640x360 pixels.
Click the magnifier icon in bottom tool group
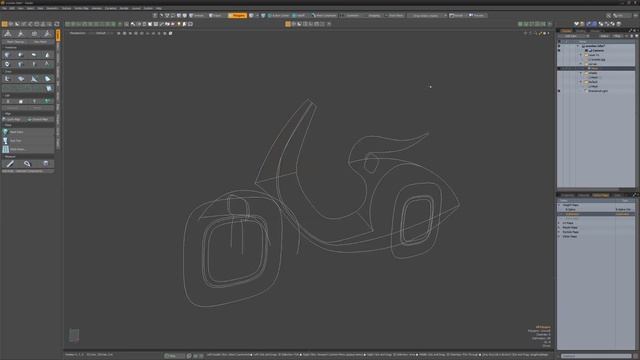(x=27, y=164)
